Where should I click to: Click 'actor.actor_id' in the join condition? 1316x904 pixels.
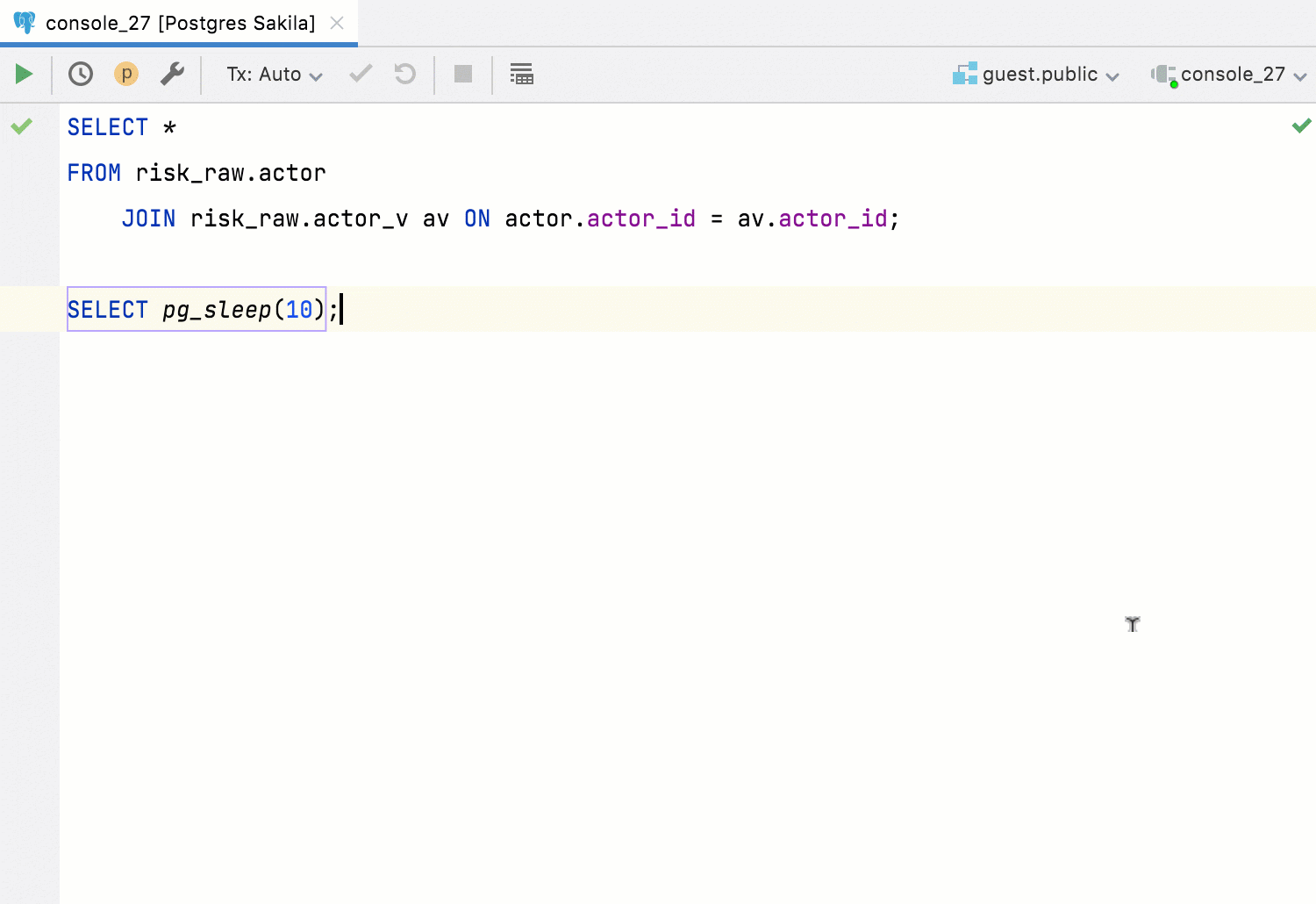coord(600,219)
